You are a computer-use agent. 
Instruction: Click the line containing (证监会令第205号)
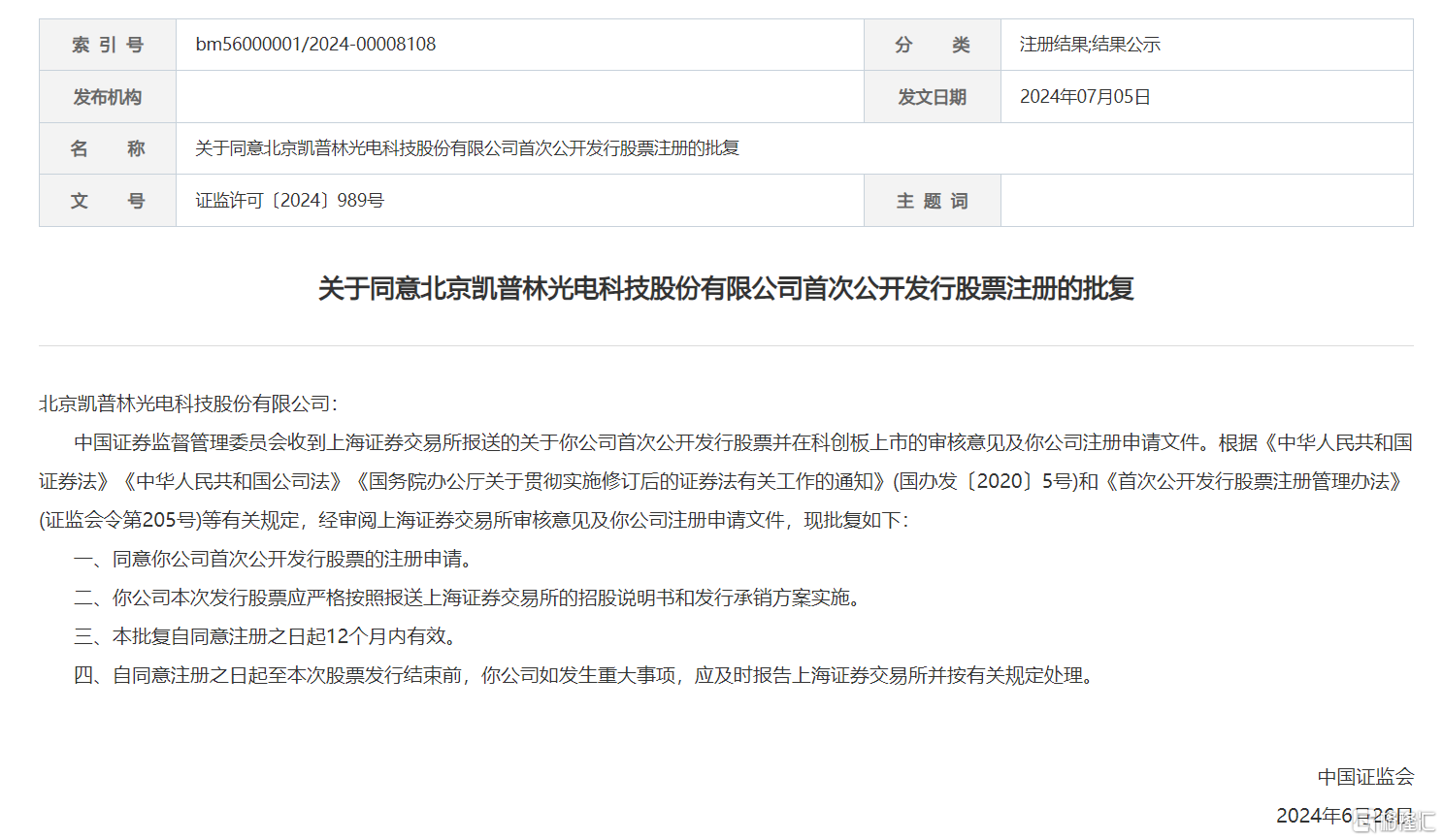click(x=475, y=520)
